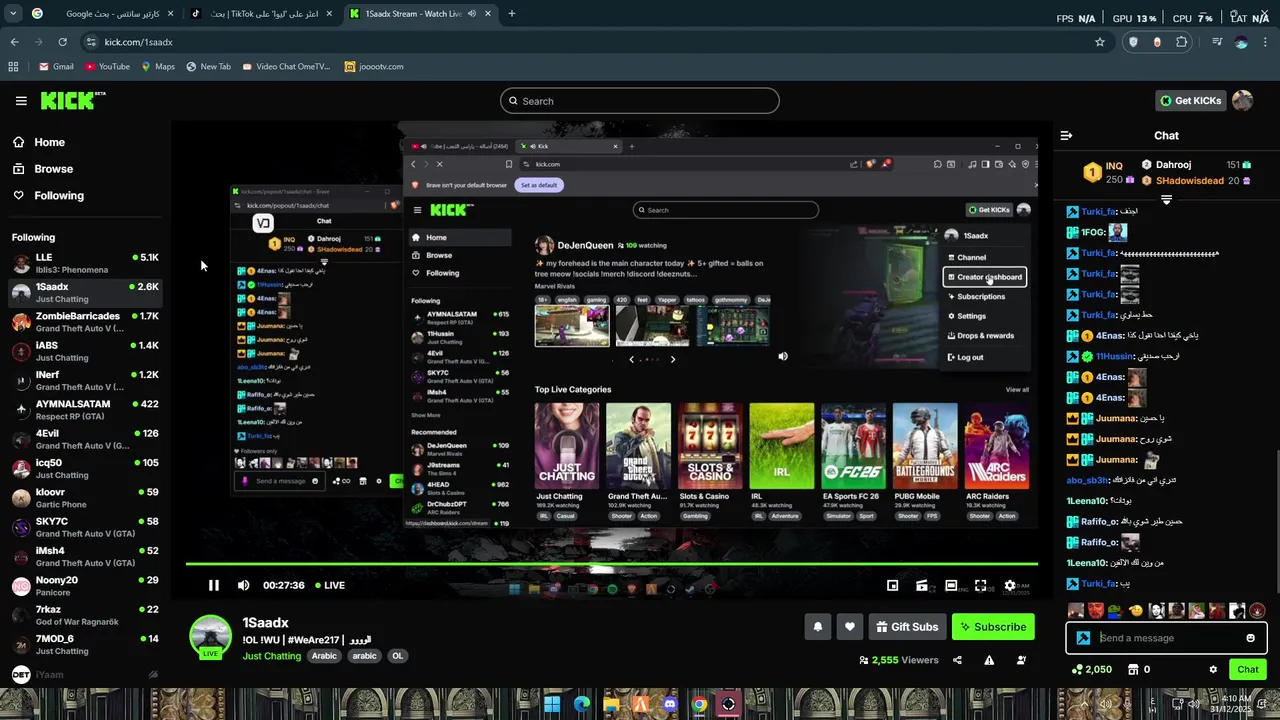Open chat settings gear near Chat button
Image resolution: width=1280 pixels, height=720 pixels.
(x=1213, y=670)
